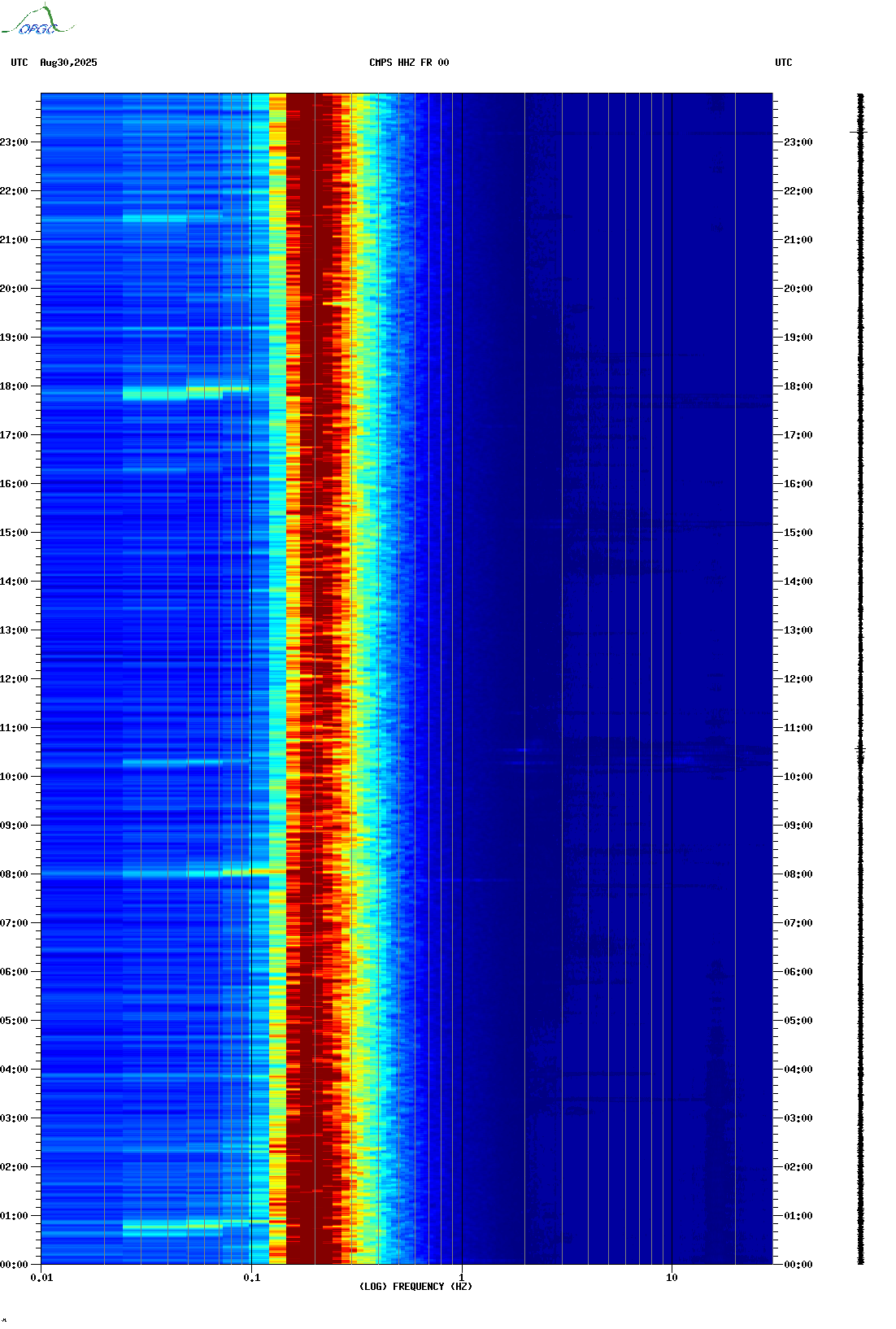Viewport: 896px width, 1329px height.
Task: Click the 04:00 label on the right axis
Action: (798, 1070)
